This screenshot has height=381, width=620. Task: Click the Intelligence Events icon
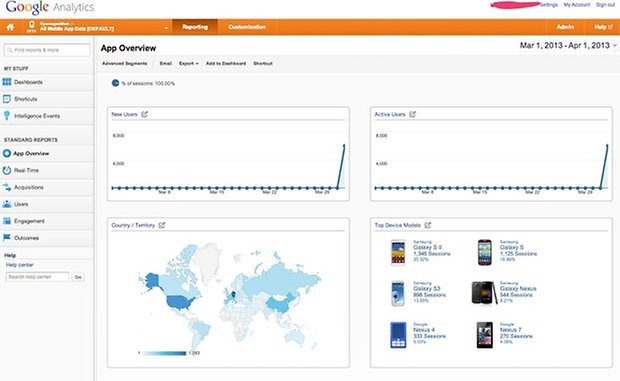[7, 115]
